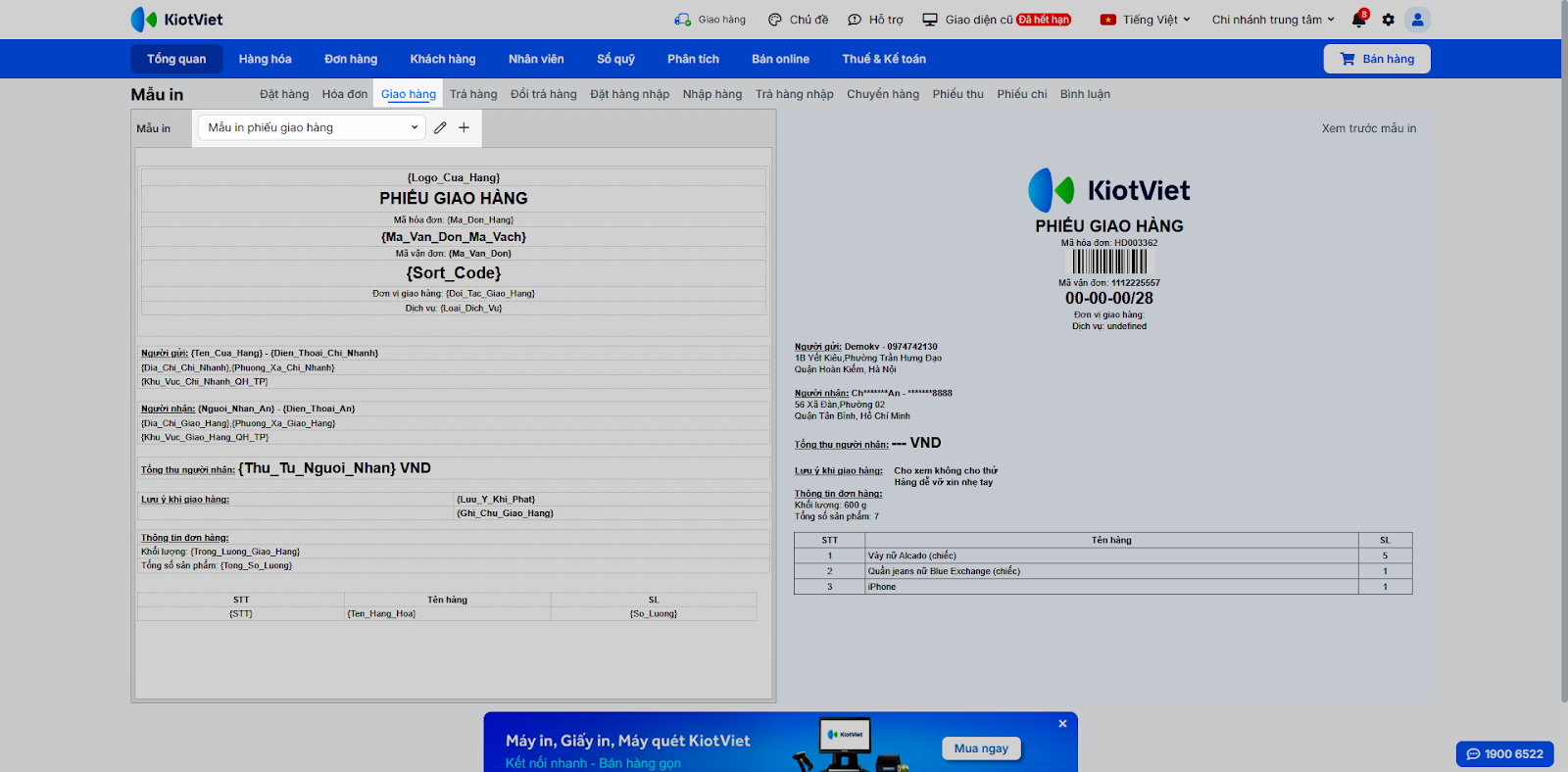This screenshot has width=1568, height=772.
Task: Switch to Trả hàng nhập tab
Action: [795, 94]
